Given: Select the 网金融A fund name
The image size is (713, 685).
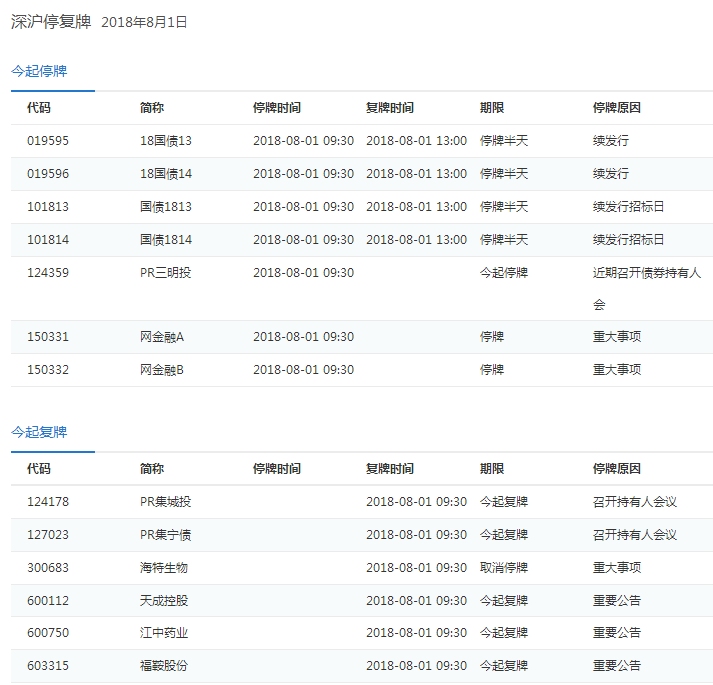Looking at the screenshot, I should 162,337.
